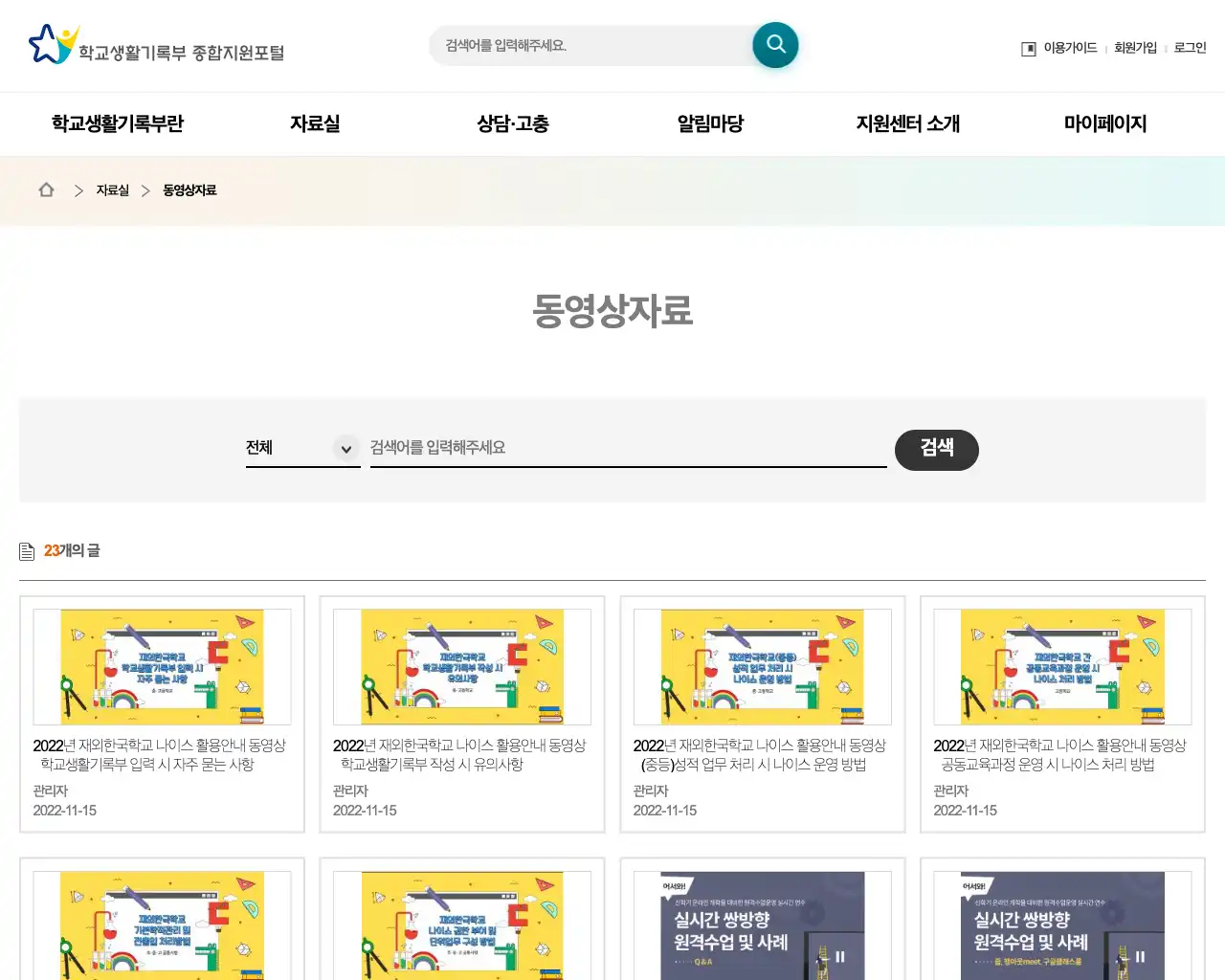Open thumbnail for 공동교육과정 운영 시 나이스 처리 방법
Screen dimensions: 1225x980
point(1062,667)
